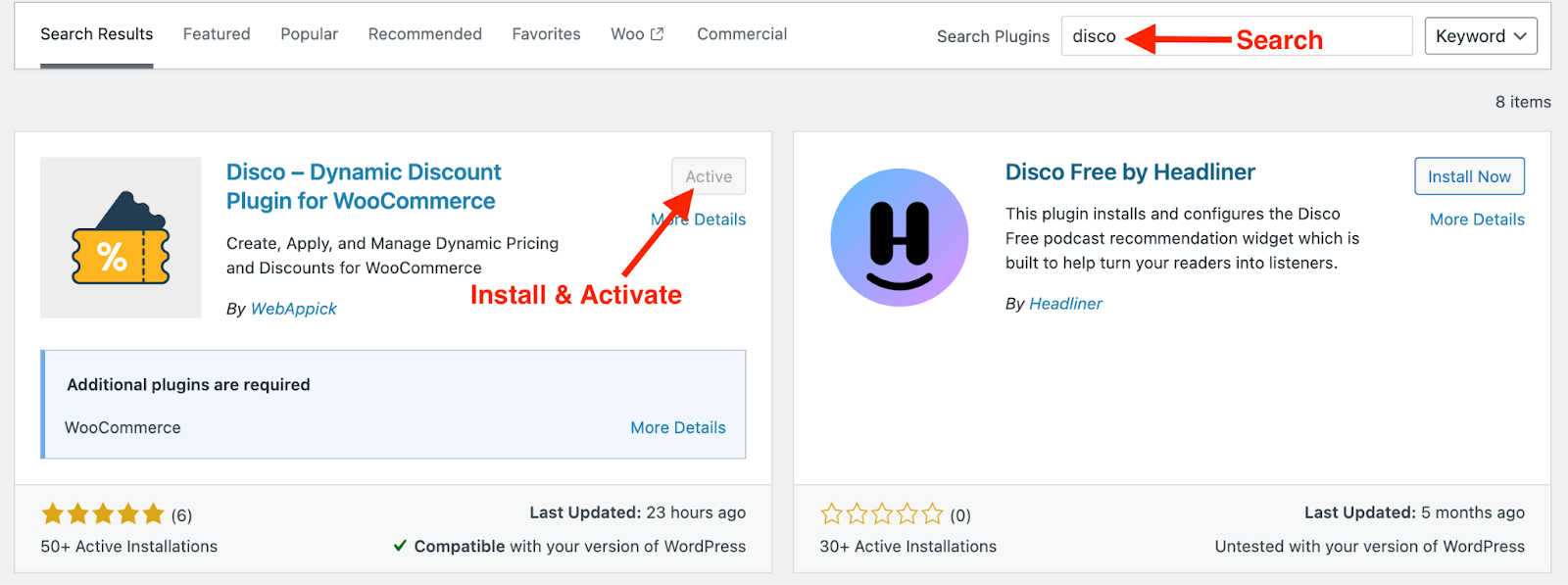Click '30+ Active Installations' text

point(907,547)
